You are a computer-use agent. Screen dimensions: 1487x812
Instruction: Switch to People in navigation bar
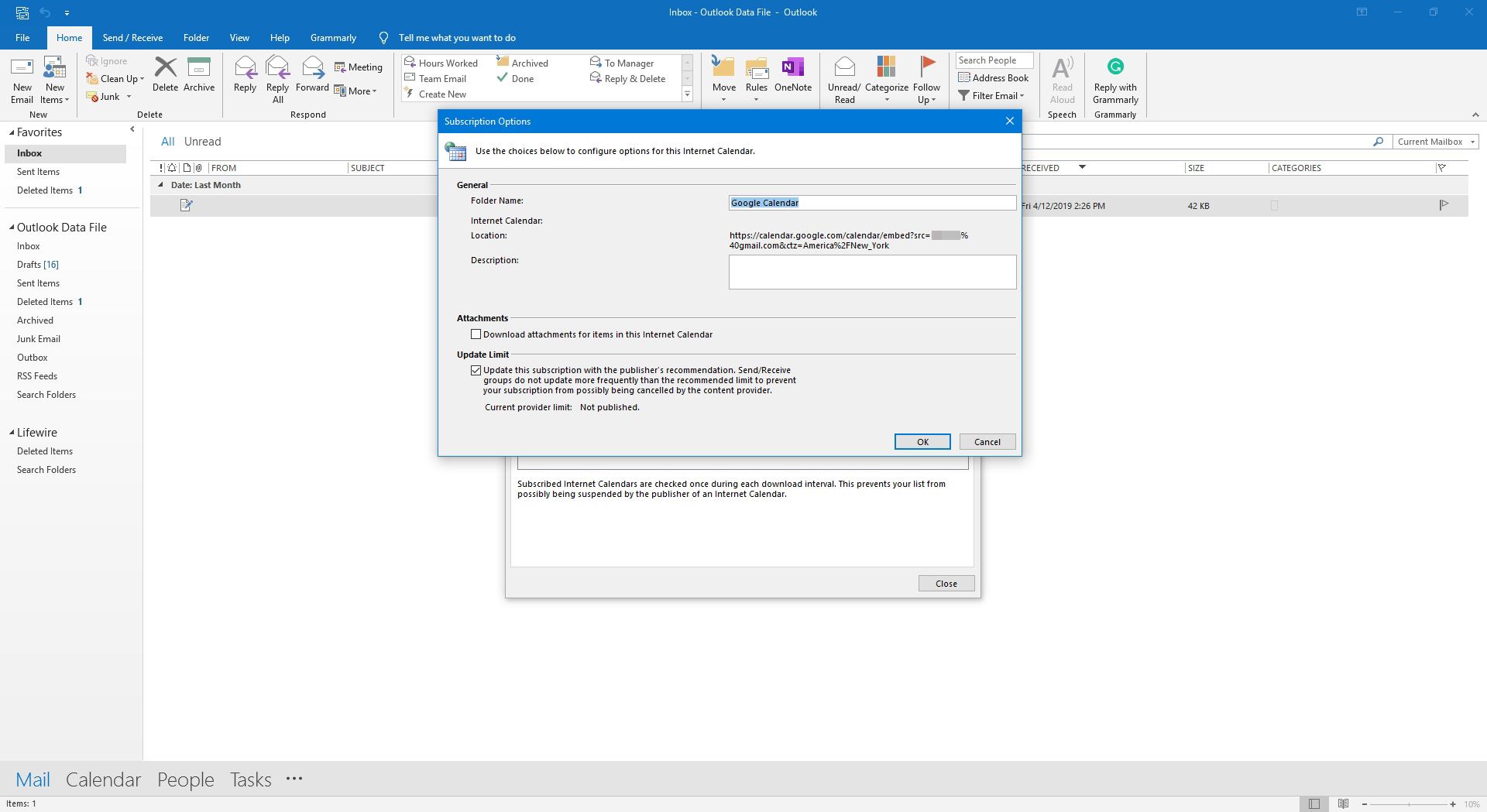[185, 779]
